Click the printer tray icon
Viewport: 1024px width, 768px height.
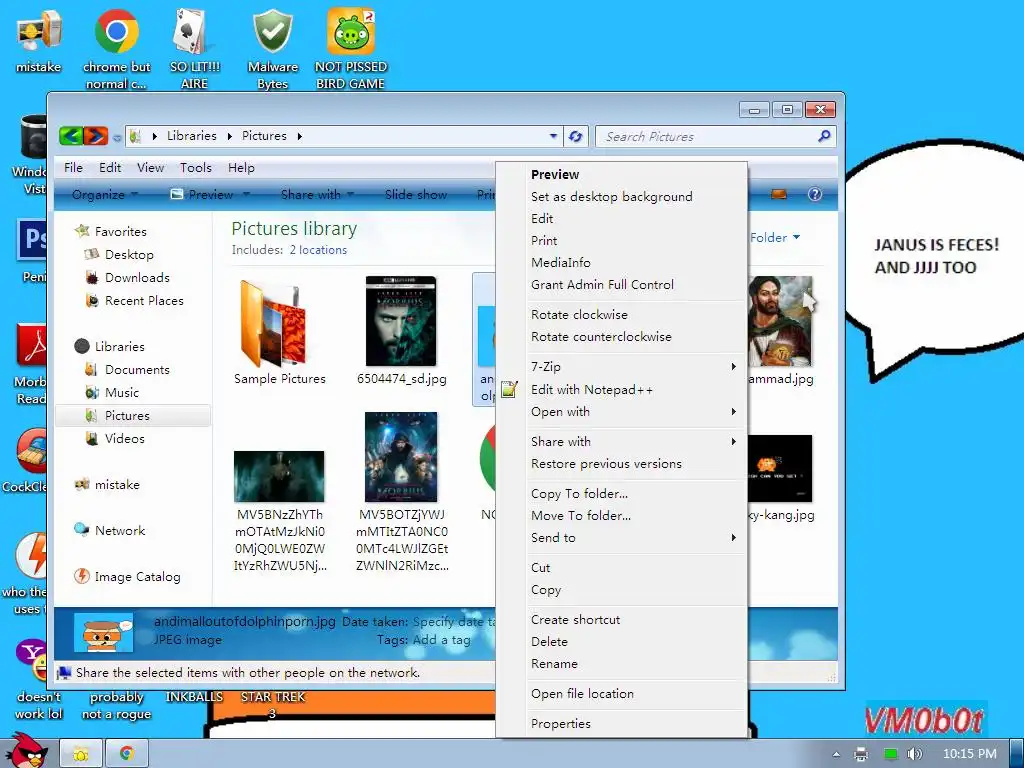[861, 754]
